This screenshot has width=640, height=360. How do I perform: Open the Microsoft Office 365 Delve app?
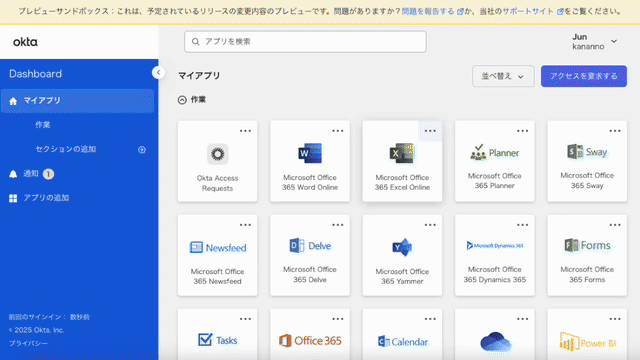[310, 255]
